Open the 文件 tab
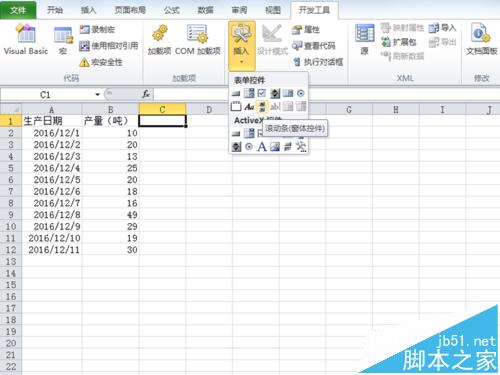500x375 pixels. point(18,10)
